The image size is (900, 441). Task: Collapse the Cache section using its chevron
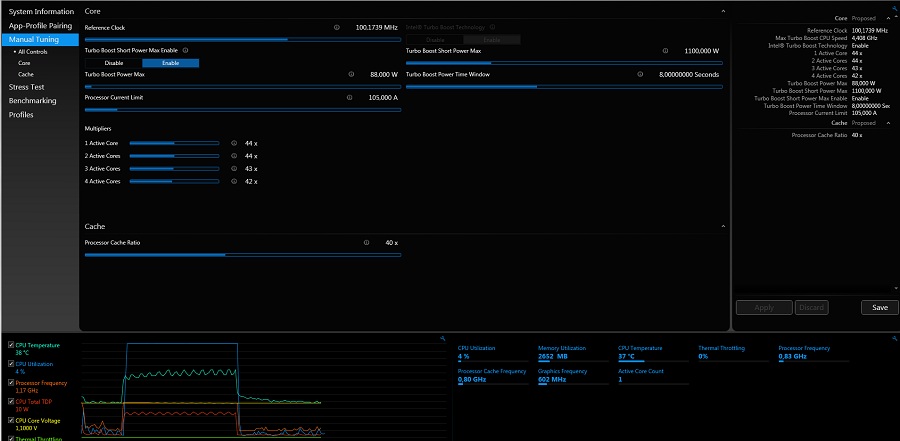723,227
